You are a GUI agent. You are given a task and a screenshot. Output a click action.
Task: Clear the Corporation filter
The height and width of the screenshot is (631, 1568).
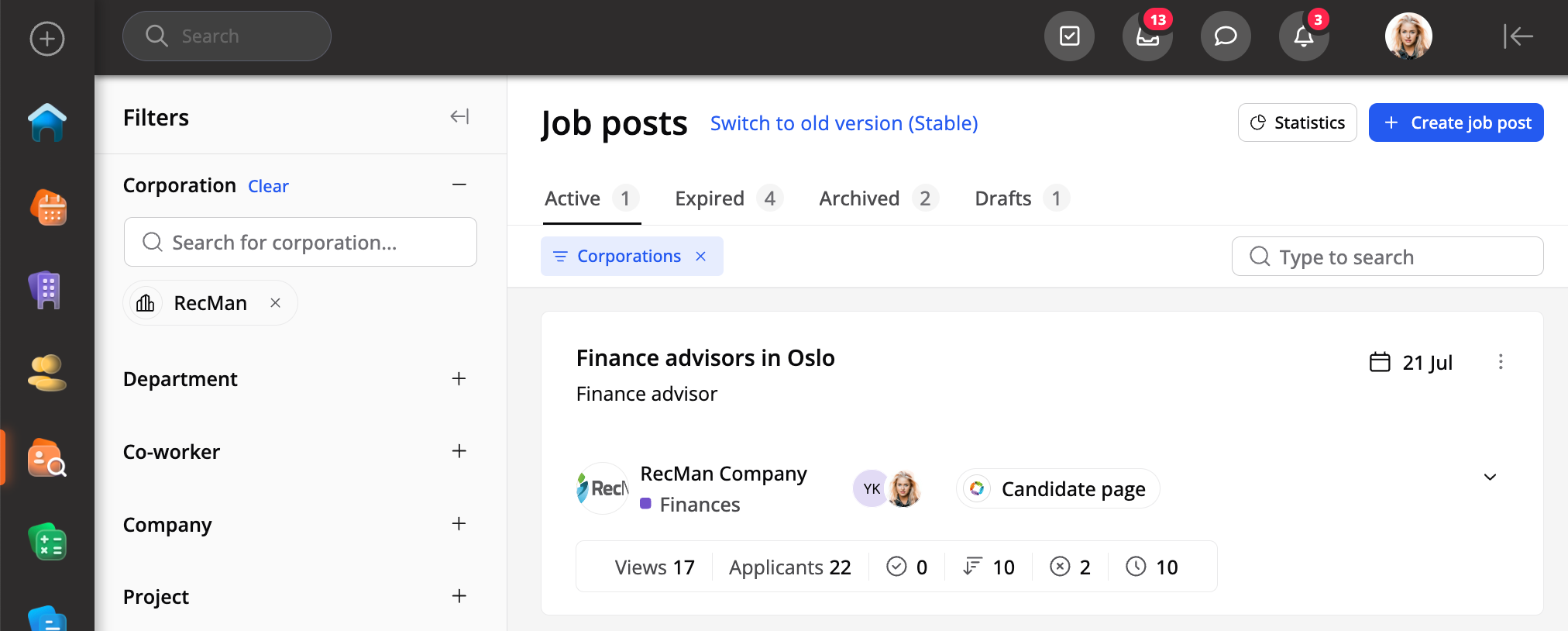pos(268,186)
